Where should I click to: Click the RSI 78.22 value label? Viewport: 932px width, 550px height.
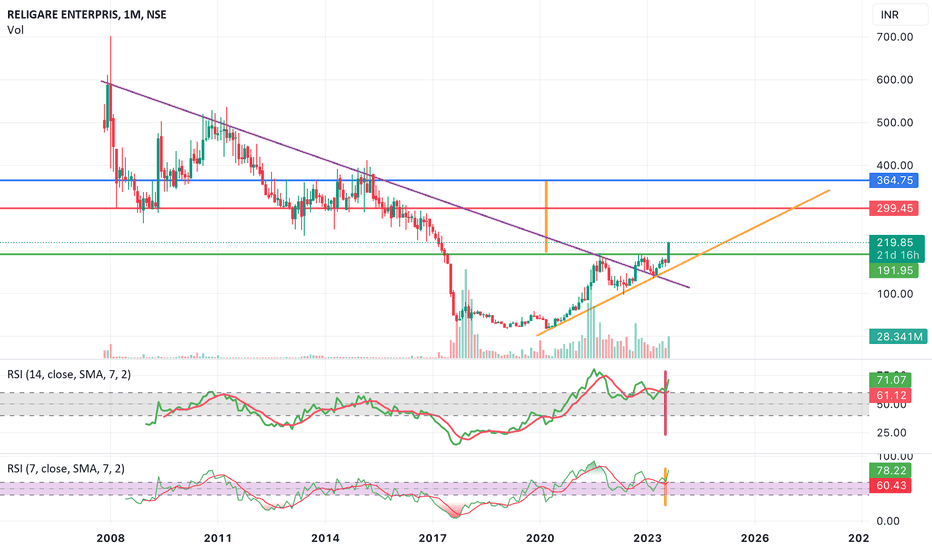click(x=890, y=470)
